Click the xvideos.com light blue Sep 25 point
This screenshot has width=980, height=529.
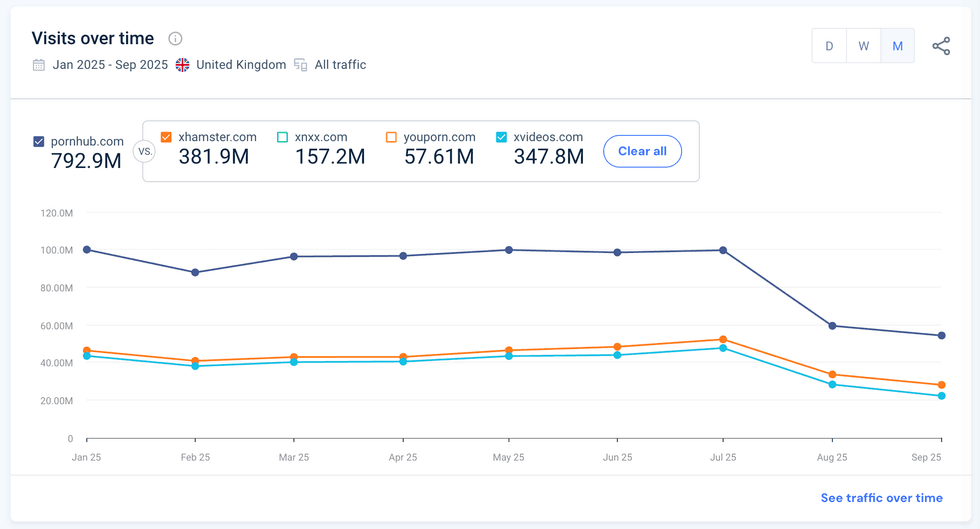[942, 396]
